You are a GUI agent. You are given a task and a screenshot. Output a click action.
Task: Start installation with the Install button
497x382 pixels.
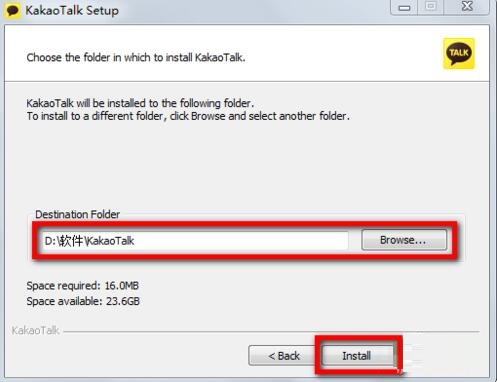[x=357, y=356]
